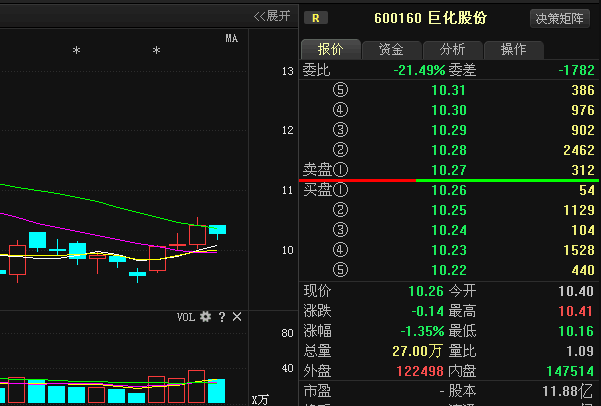Click stock title 600160 巨化股份
The image size is (601, 406).
430,18
